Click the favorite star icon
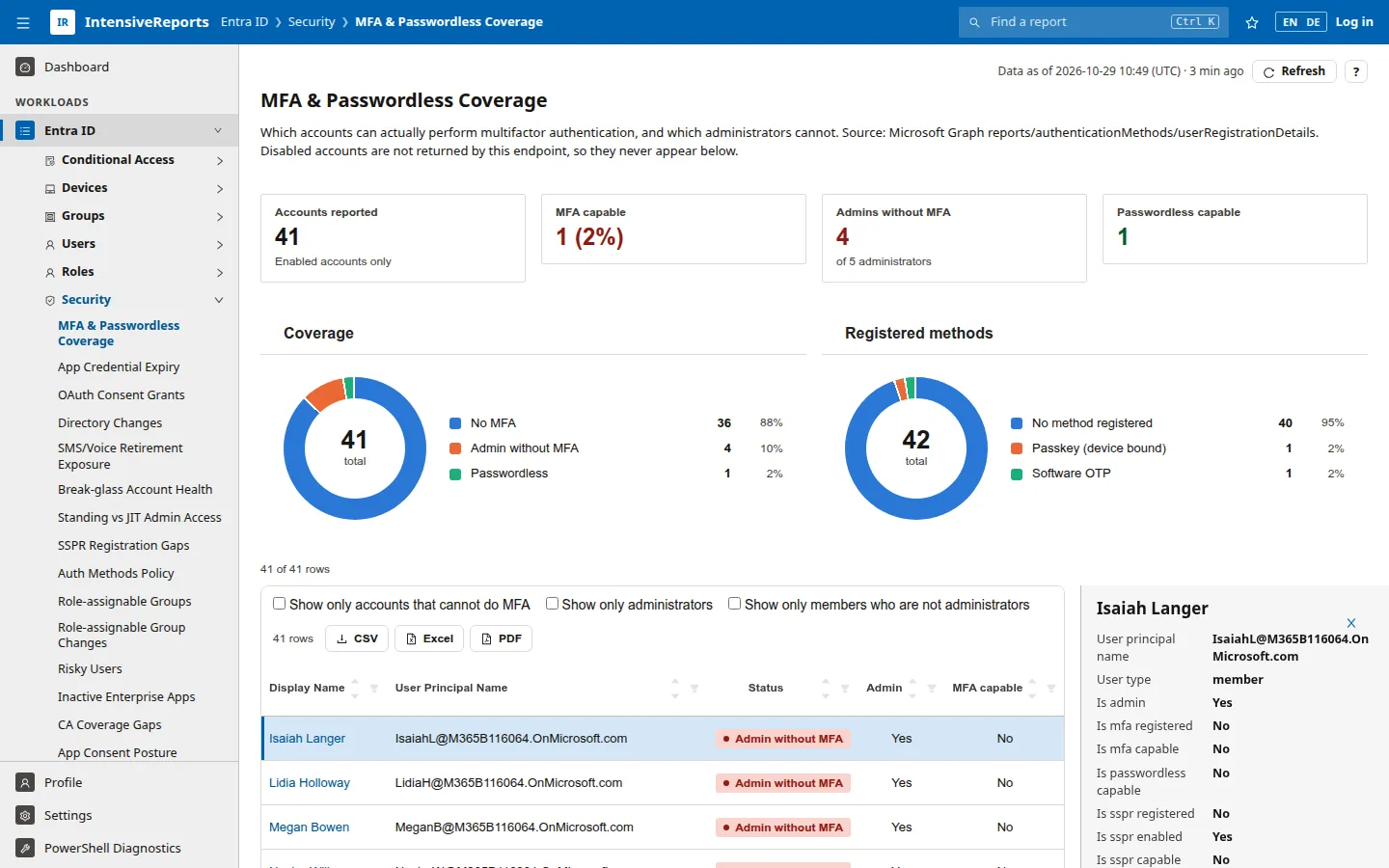 pos(1252,22)
